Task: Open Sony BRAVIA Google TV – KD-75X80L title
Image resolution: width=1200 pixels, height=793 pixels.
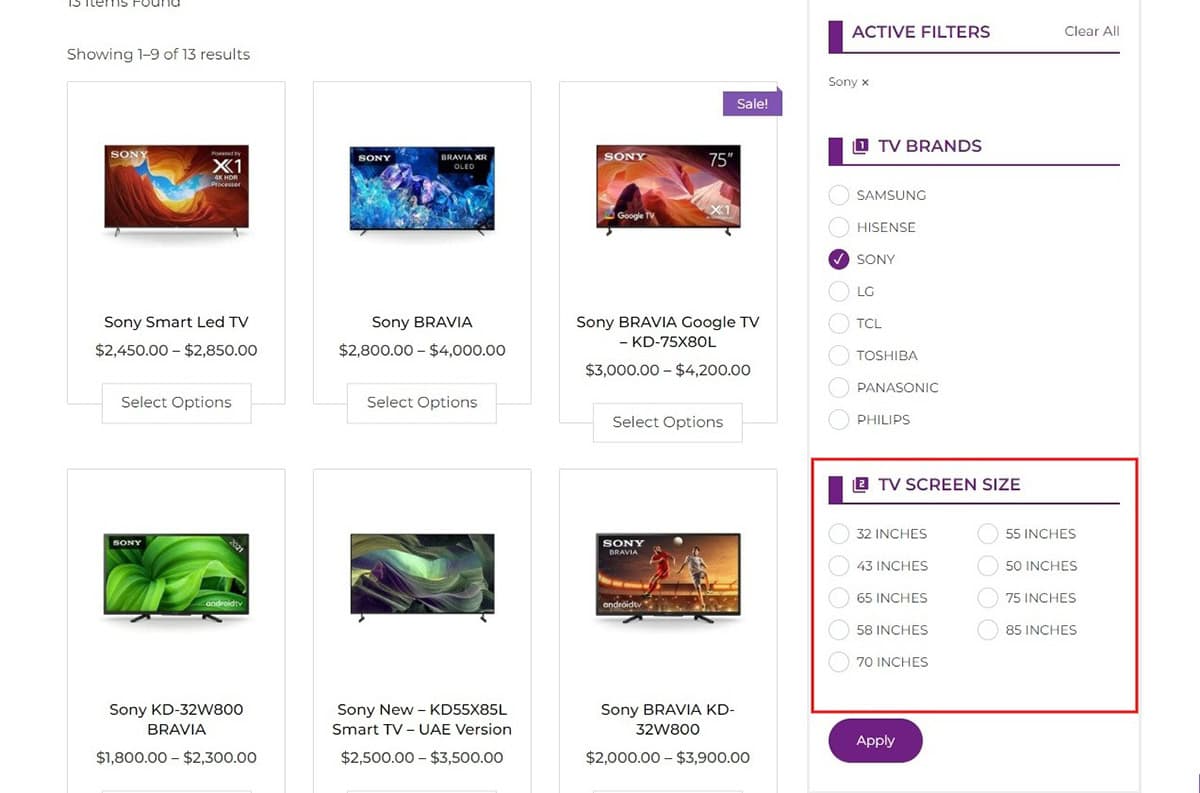Action: pyautogui.click(x=668, y=332)
